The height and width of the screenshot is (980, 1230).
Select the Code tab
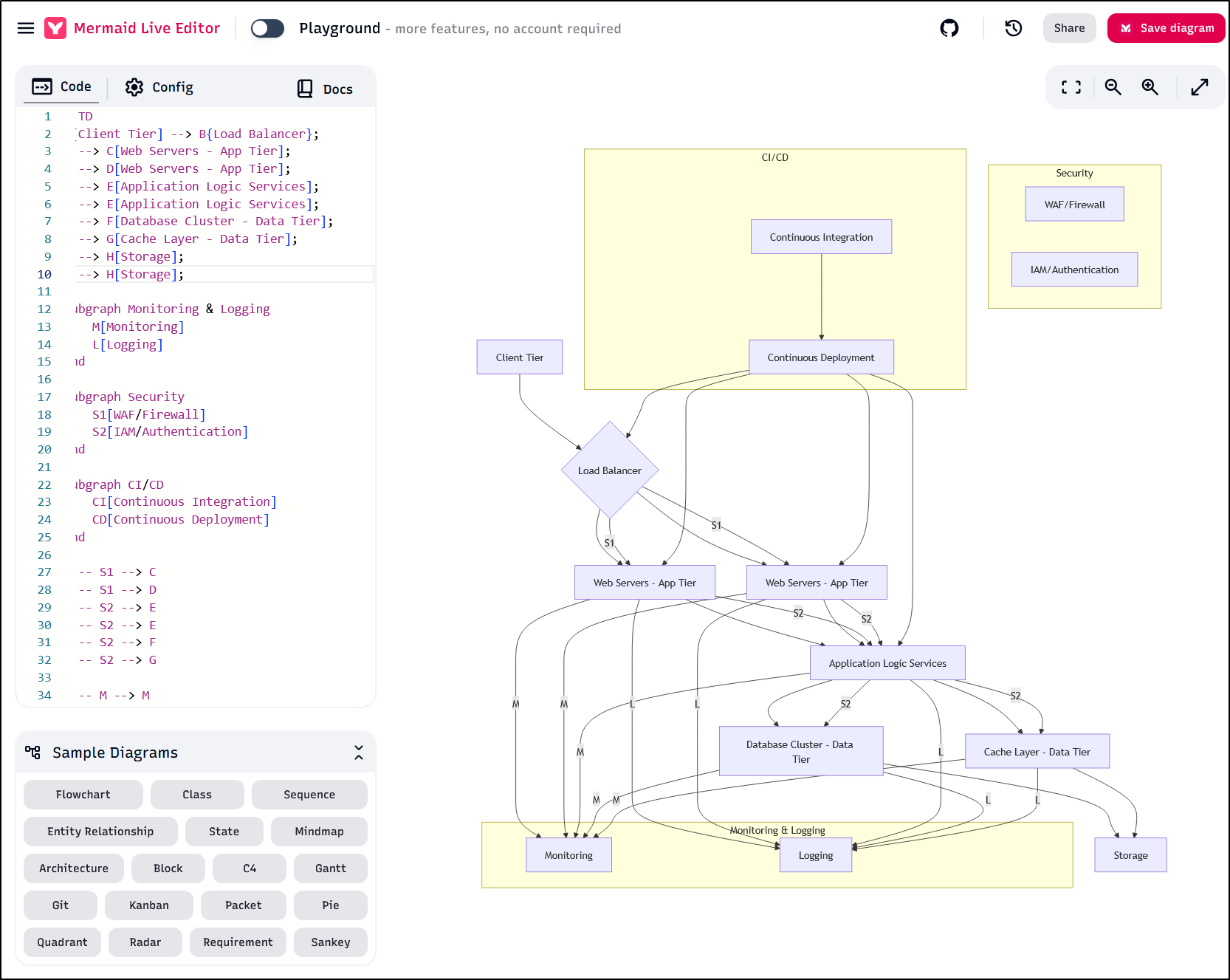click(62, 87)
